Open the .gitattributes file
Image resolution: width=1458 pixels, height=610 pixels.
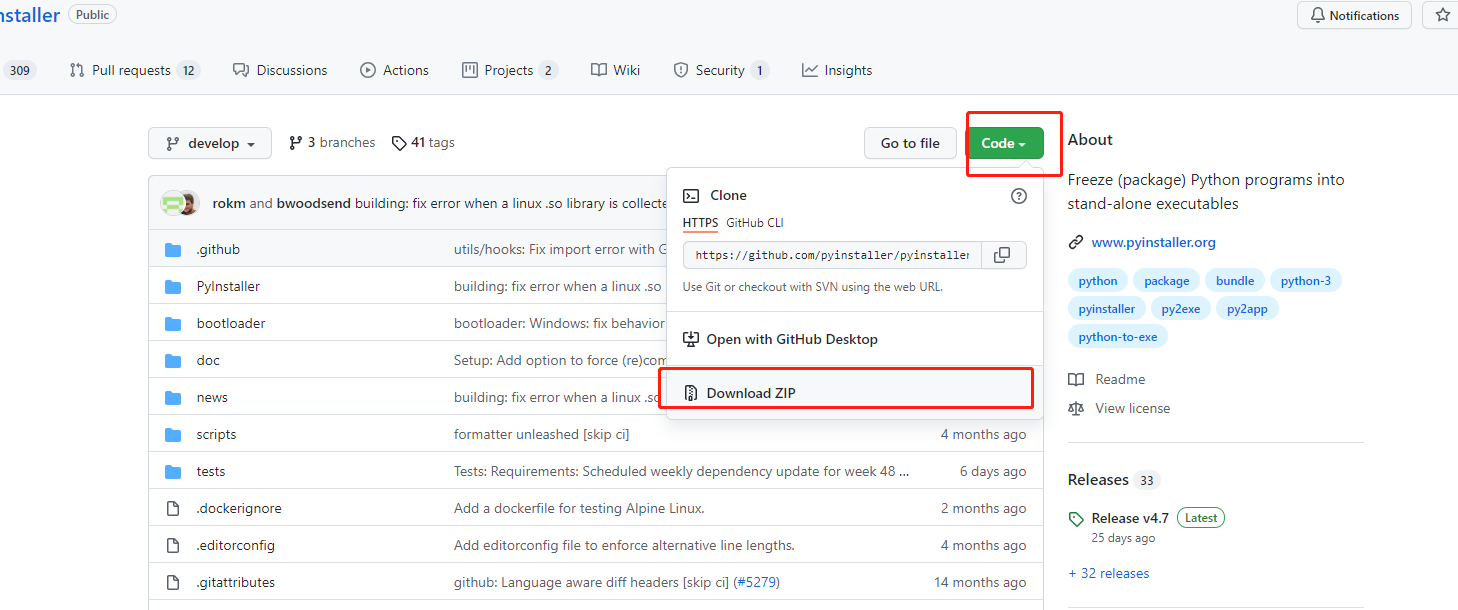pyautogui.click(x=235, y=582)
